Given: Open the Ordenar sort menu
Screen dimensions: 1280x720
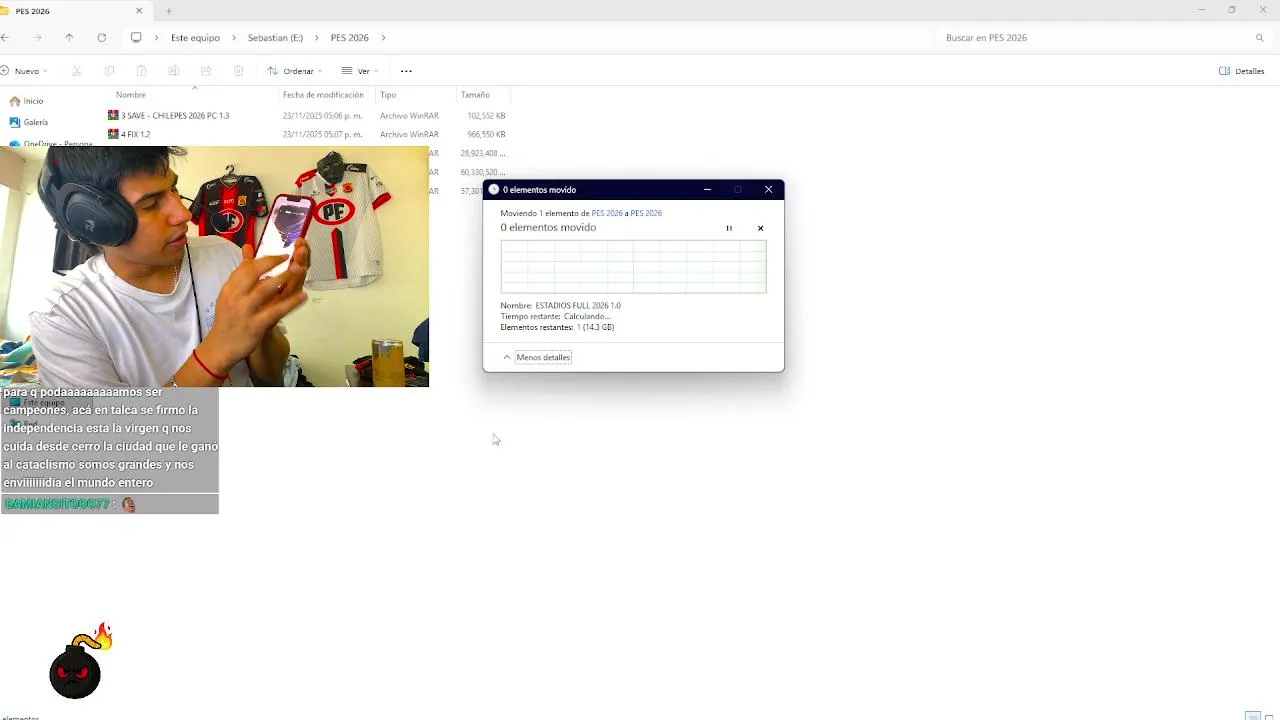Looking at the screenshot, I should coord(295,71).
